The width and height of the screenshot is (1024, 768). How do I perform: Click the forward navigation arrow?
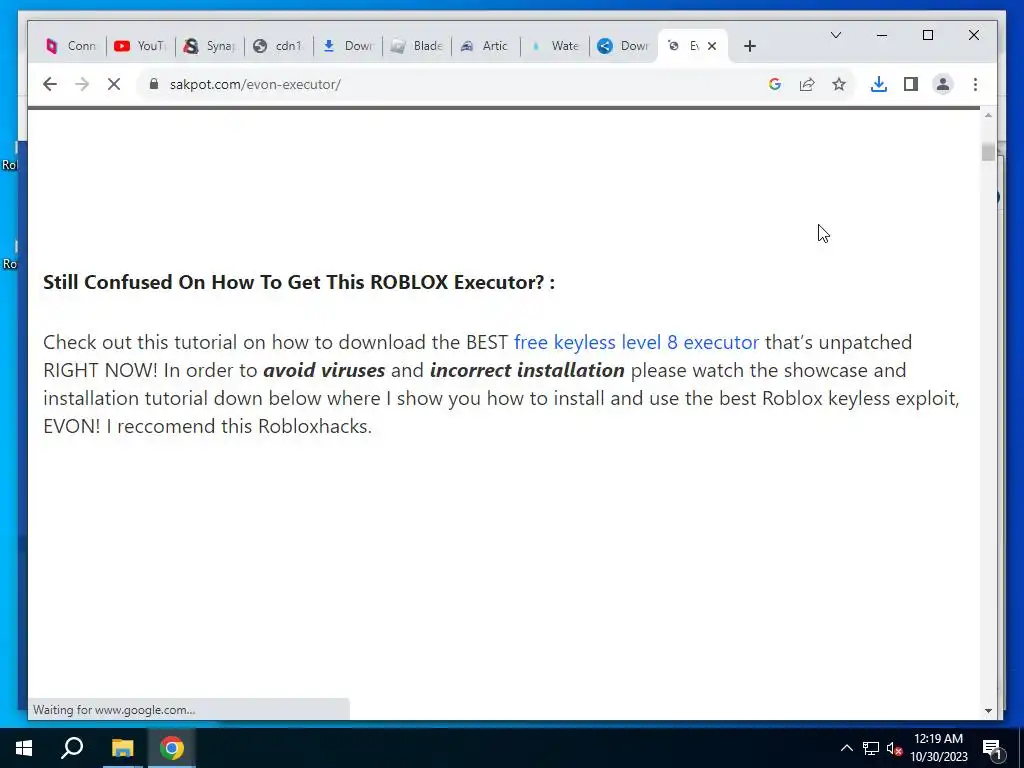pyautogui.click(x=82, y=84)
